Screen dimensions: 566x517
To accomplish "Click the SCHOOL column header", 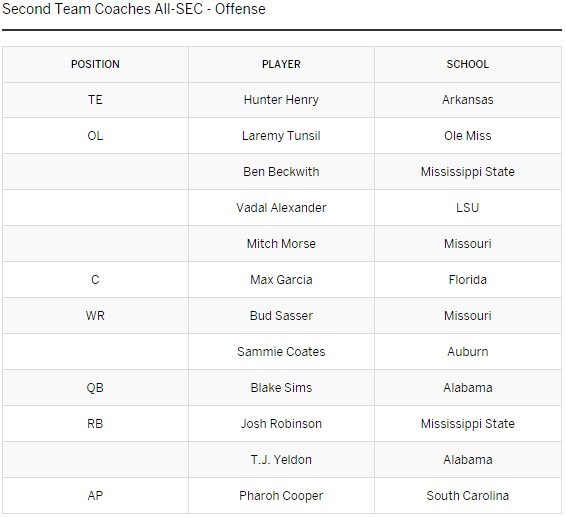I will pyautogui.click(x=468, y=64).
